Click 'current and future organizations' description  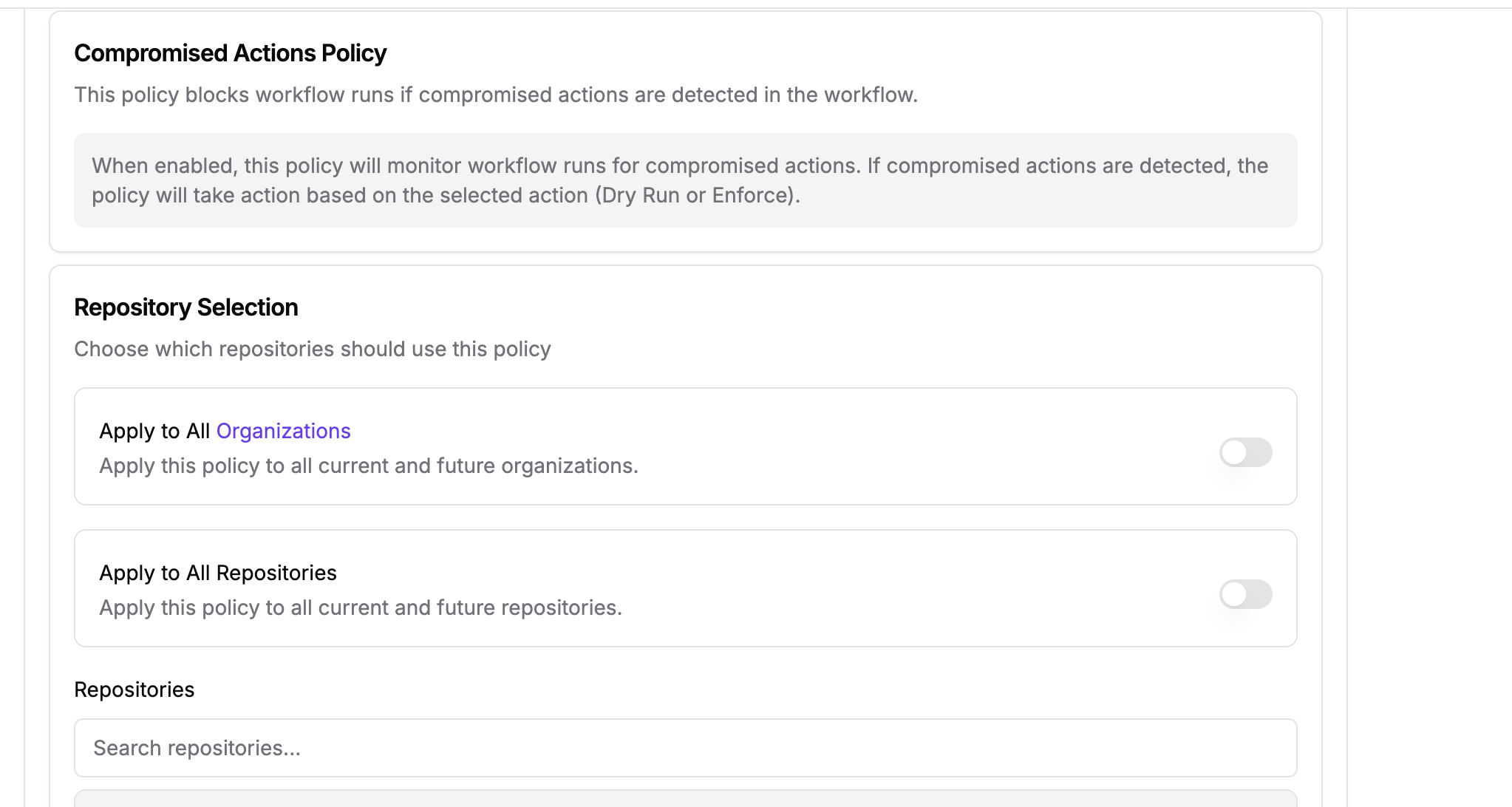pos(477,466)
